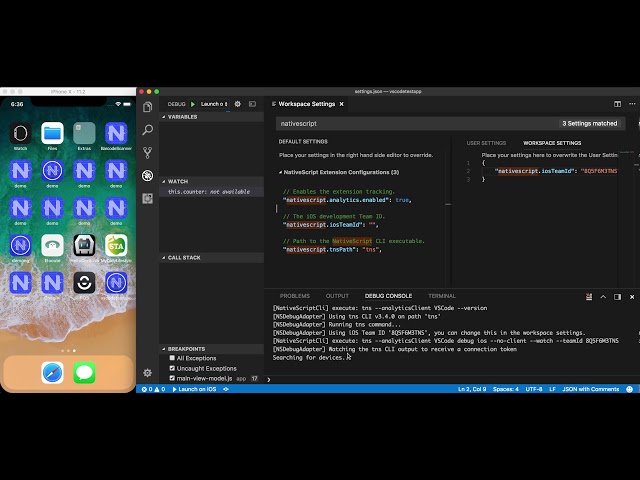Change indentation via Spaces: 4 in the status bar
Image resolution: width=640 pixels, height=480 pixels.
[x=505, y=389]
